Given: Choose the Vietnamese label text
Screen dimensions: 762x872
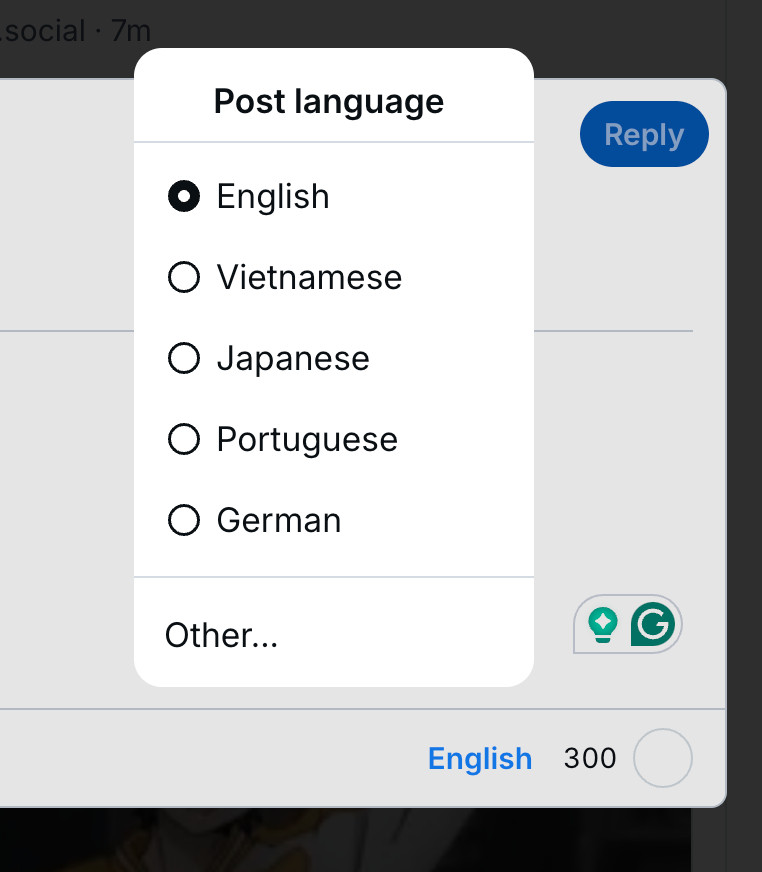Looking at the screenshot, I should pyautogui.click(x=309, y=277).
